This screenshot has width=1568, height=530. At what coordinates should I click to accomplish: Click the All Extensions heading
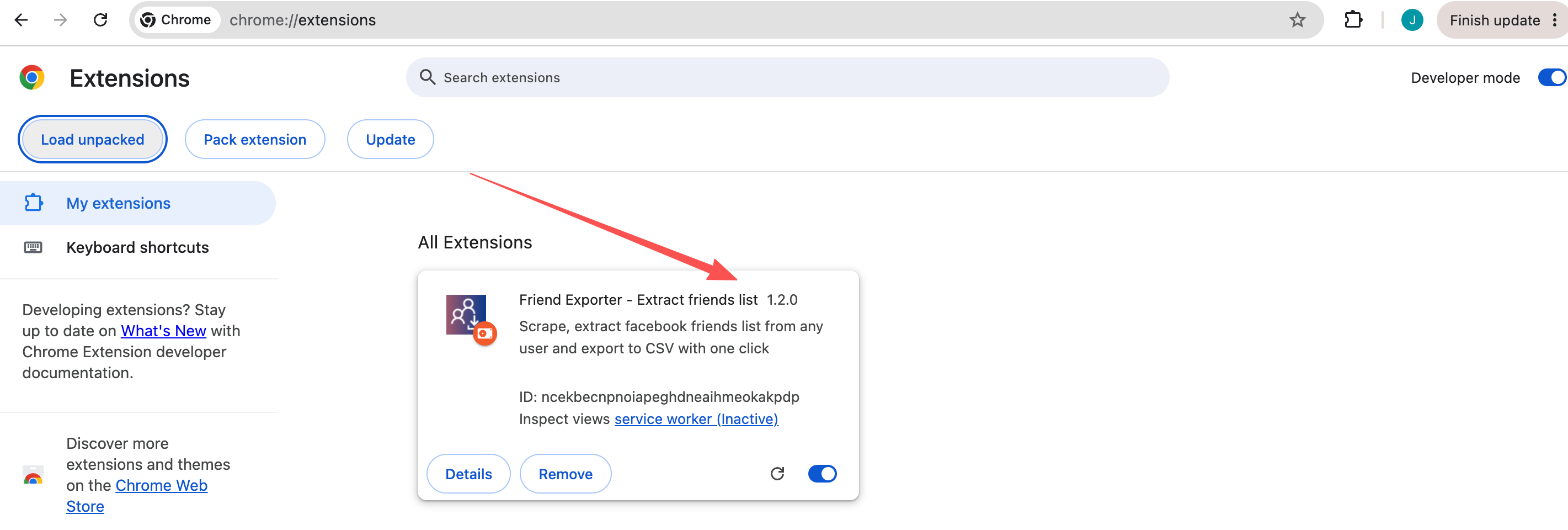475,242
